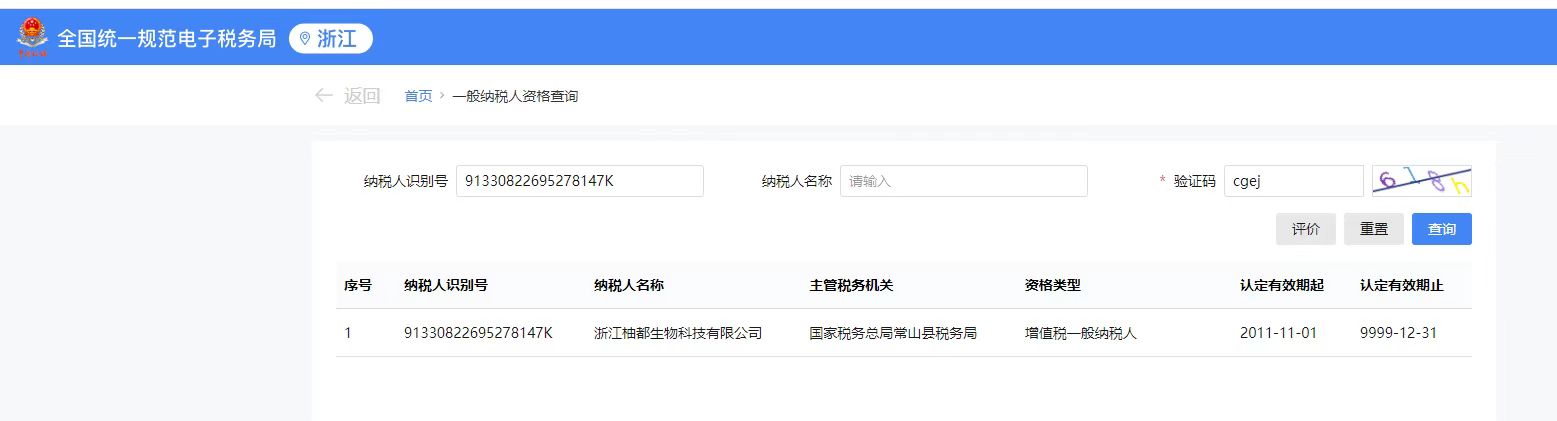Click the back arrow next to 返回
Viewport: 1557px width, 421px height.
(323, 96)
